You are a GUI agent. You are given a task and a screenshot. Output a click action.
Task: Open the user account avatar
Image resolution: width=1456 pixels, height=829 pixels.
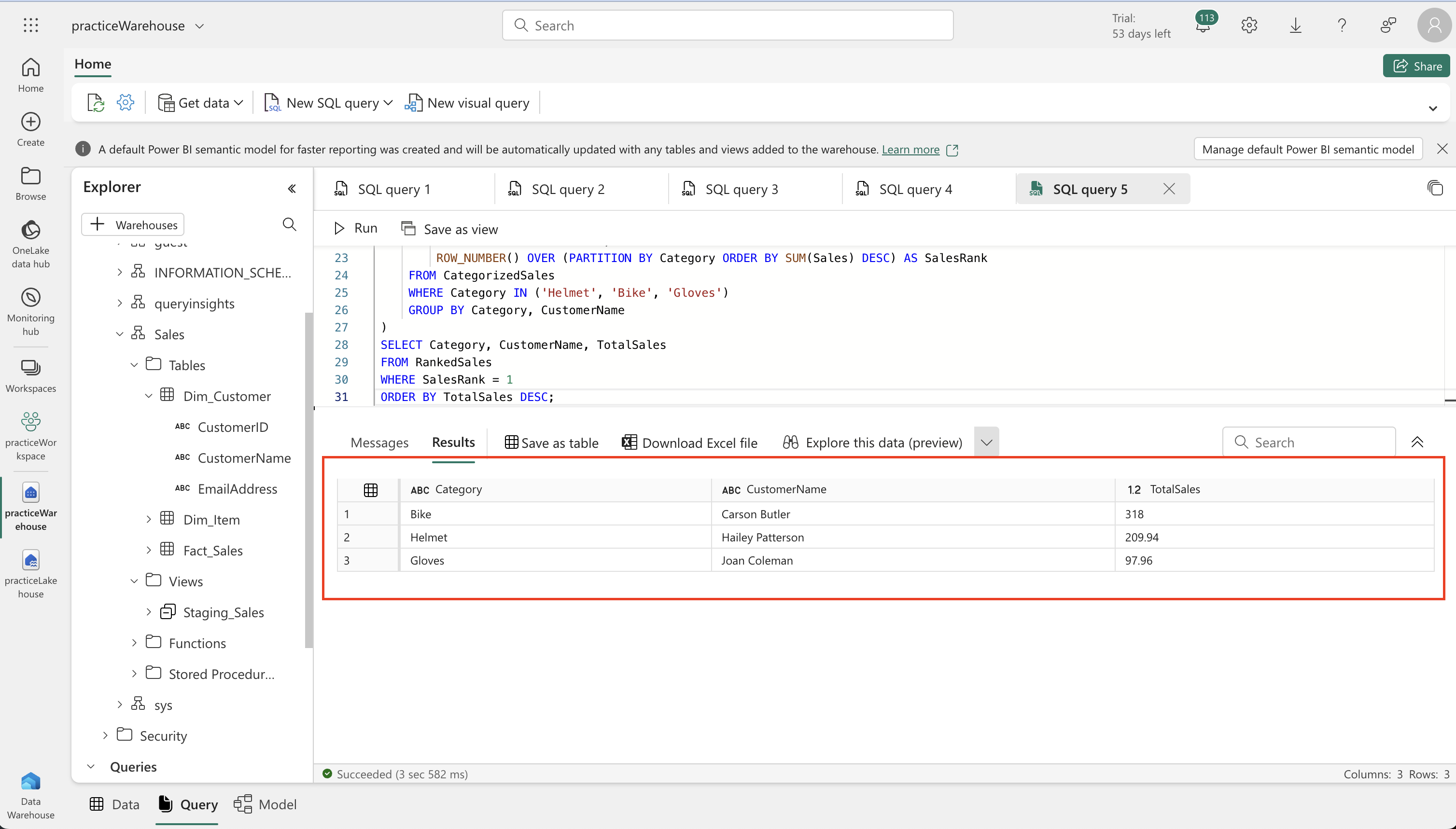(x=1434, y=25)
